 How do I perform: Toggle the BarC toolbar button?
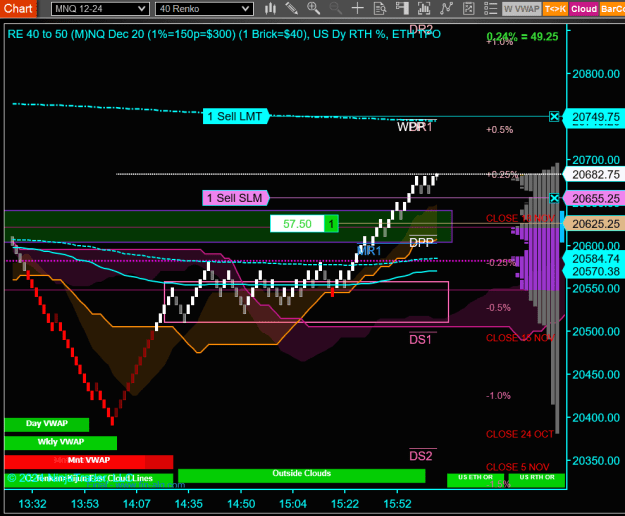612,9
